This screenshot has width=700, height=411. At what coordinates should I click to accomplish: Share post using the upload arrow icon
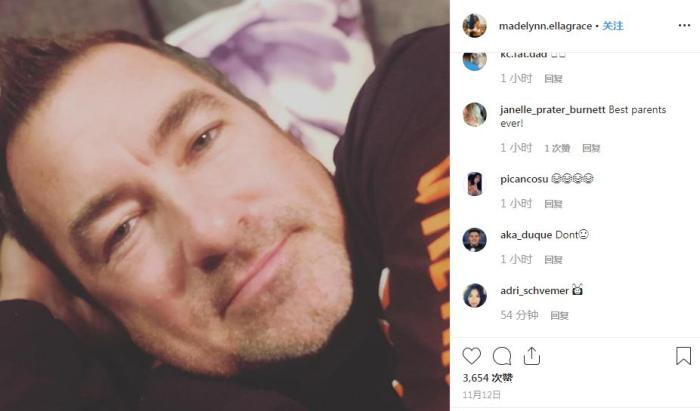click(532, 356)
